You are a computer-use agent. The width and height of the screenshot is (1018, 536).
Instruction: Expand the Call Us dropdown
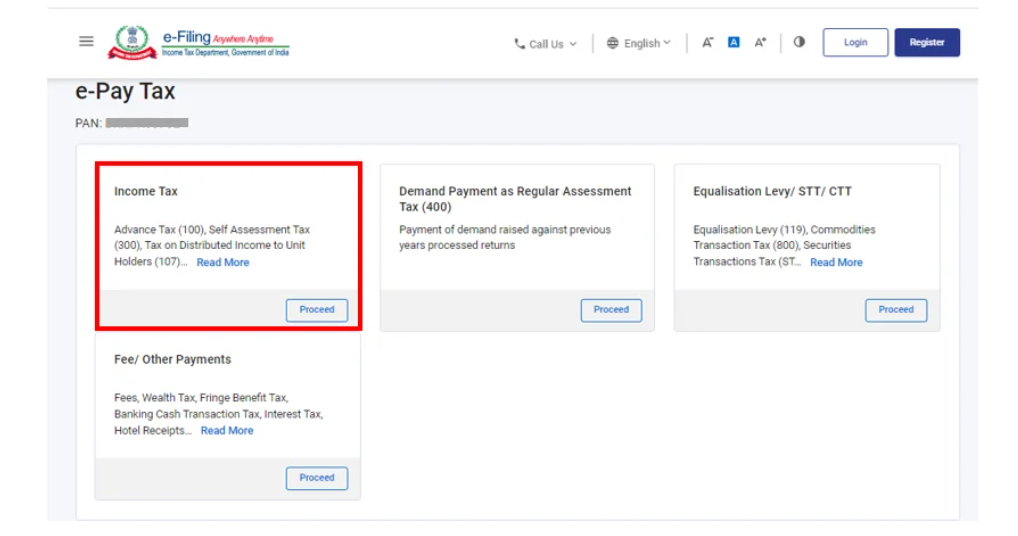[x=546, y=43]
